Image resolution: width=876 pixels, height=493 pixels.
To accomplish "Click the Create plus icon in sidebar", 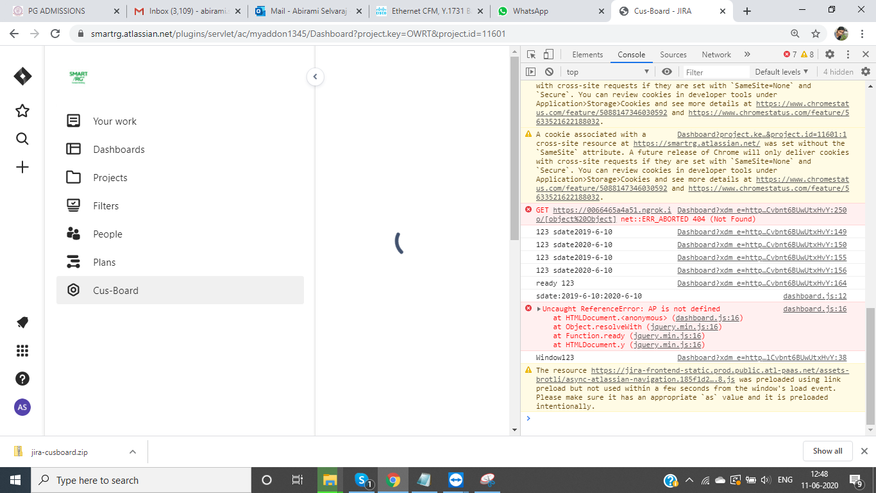I will click(22, 167).
